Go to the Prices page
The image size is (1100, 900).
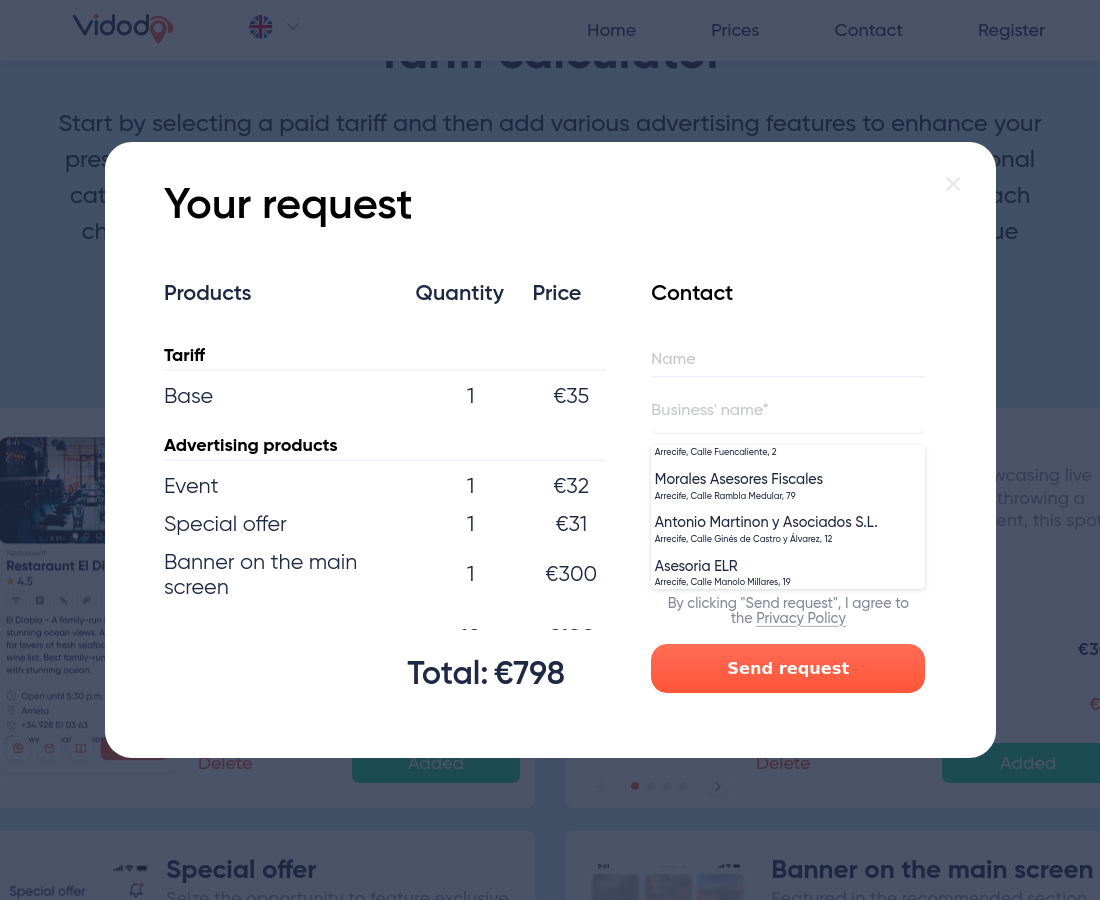(735, 30)
